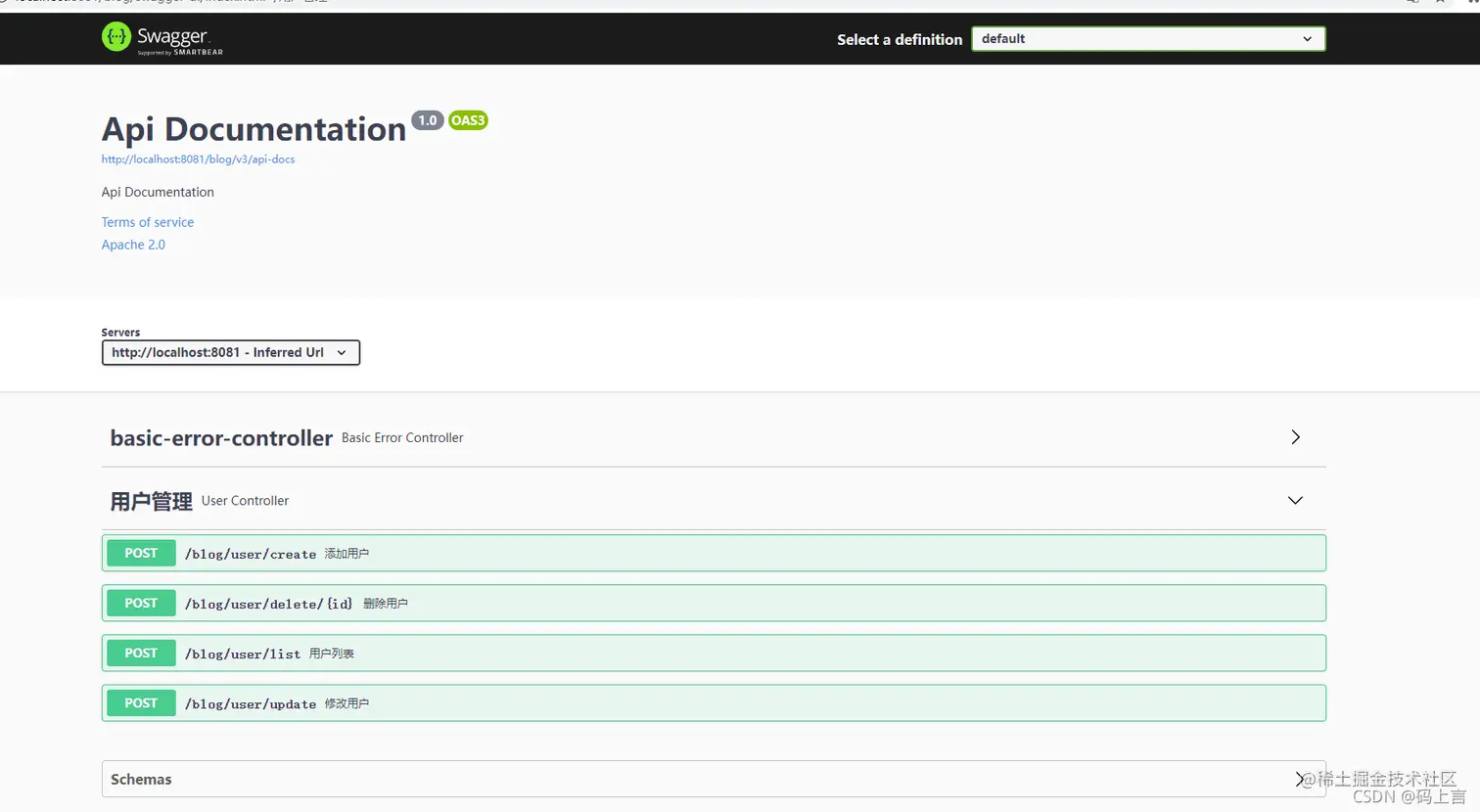
Task: Expand POST /blog/user/list operation
Action: point(714,653)
